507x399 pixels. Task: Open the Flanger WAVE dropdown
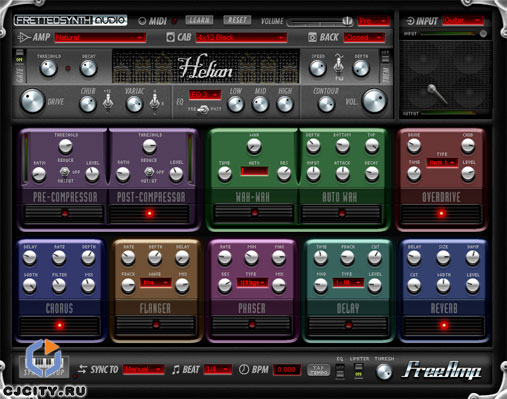155,283
